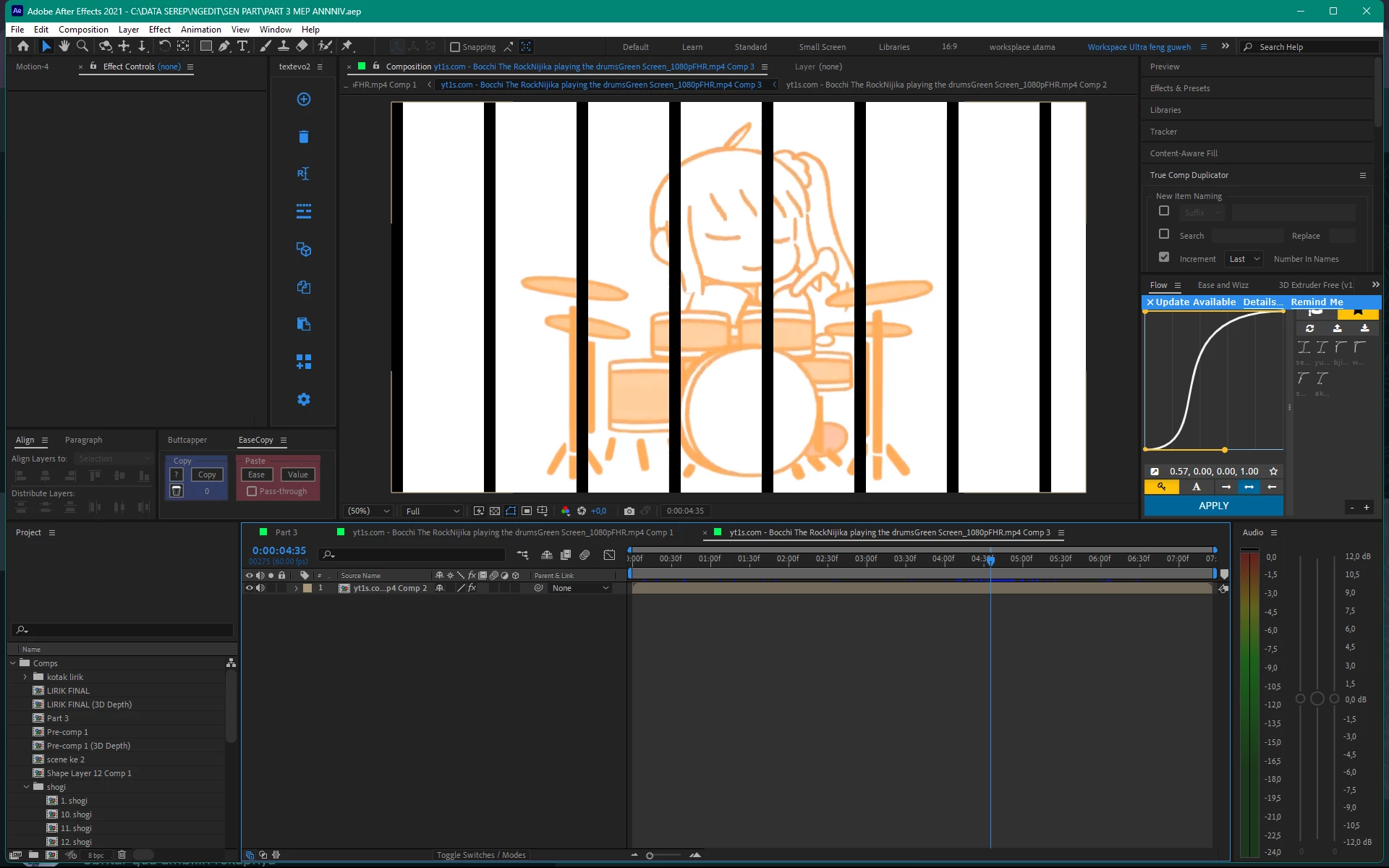
Task: Select the Brush tool
Action: pos(266,46)
